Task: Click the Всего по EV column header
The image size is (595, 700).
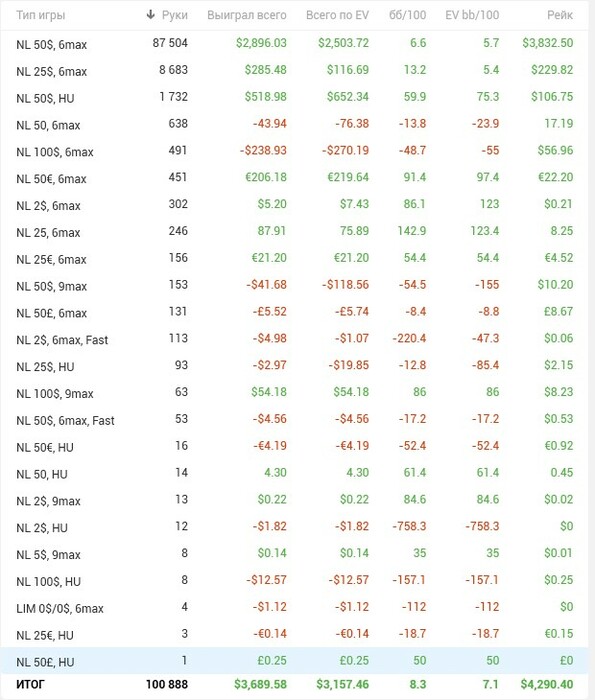Action: pos(337,15)
